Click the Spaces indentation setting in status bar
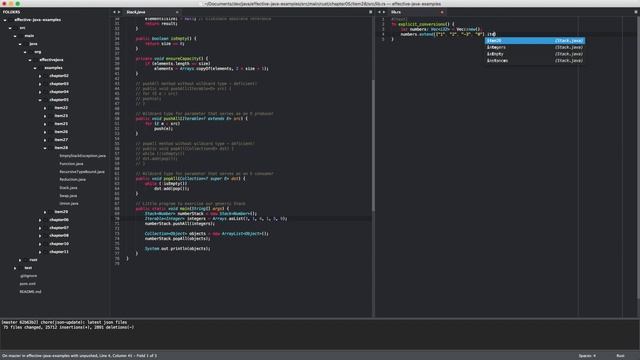Image resolution: width=640 pixels, height=360 pixels. pos(587,356)
